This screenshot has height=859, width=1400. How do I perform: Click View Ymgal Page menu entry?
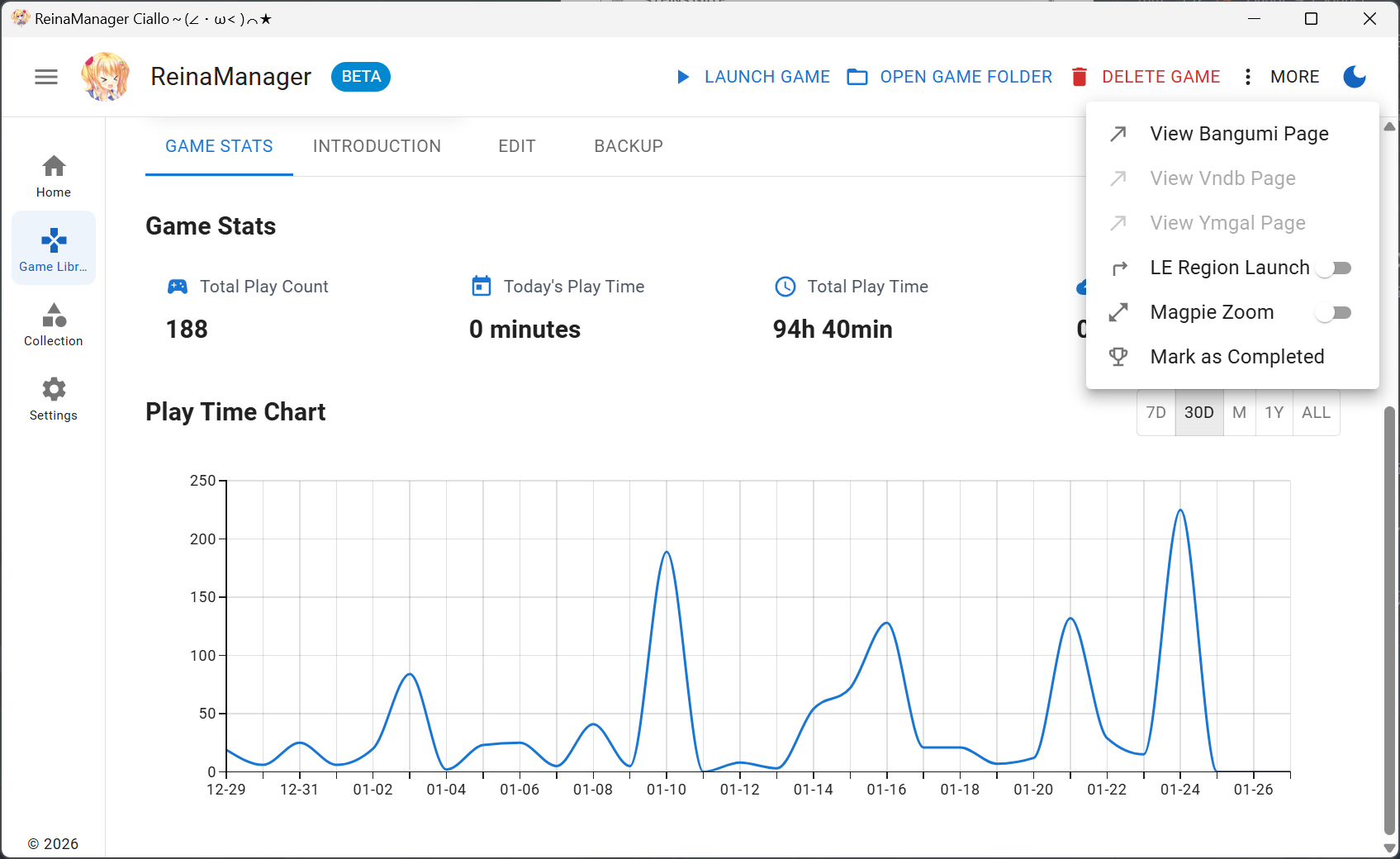click(1232, 223)
